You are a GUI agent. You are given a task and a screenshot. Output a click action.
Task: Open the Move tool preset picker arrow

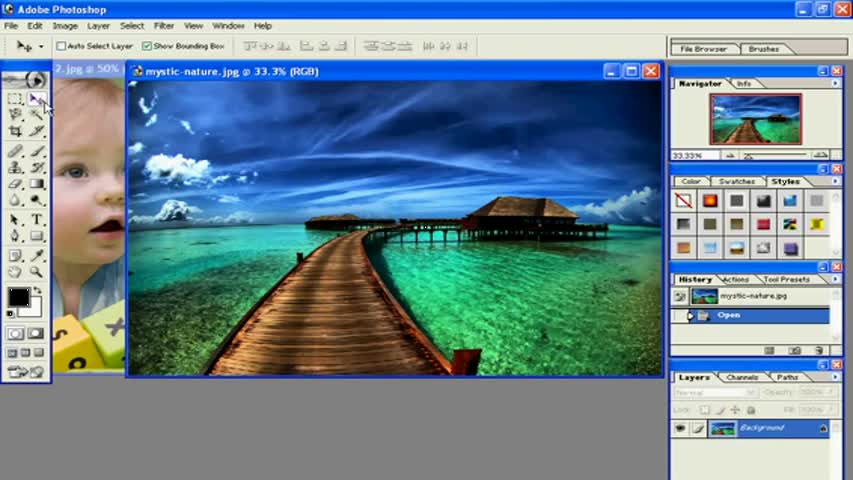pyautogui.click(x=41, y=47)
